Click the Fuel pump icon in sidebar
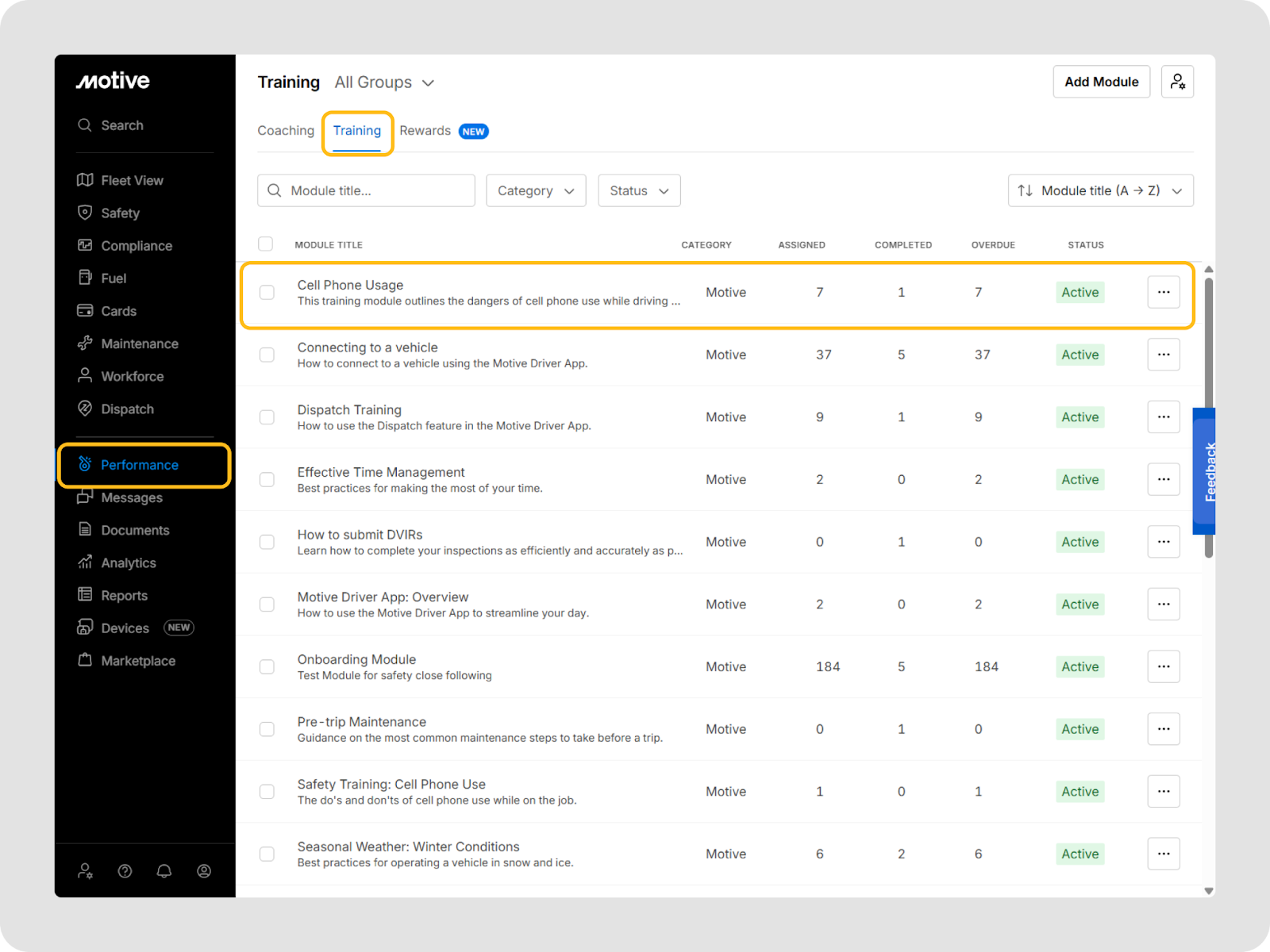This screenshot has height=952, width=1270. click(85, 278)
